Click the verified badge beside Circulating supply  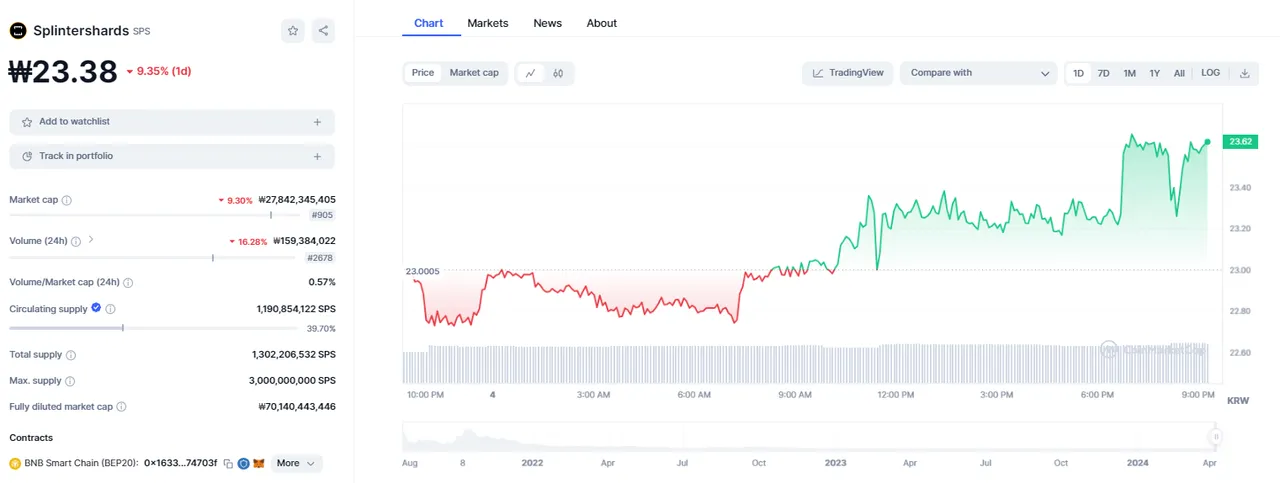click(x=96, y=308)
